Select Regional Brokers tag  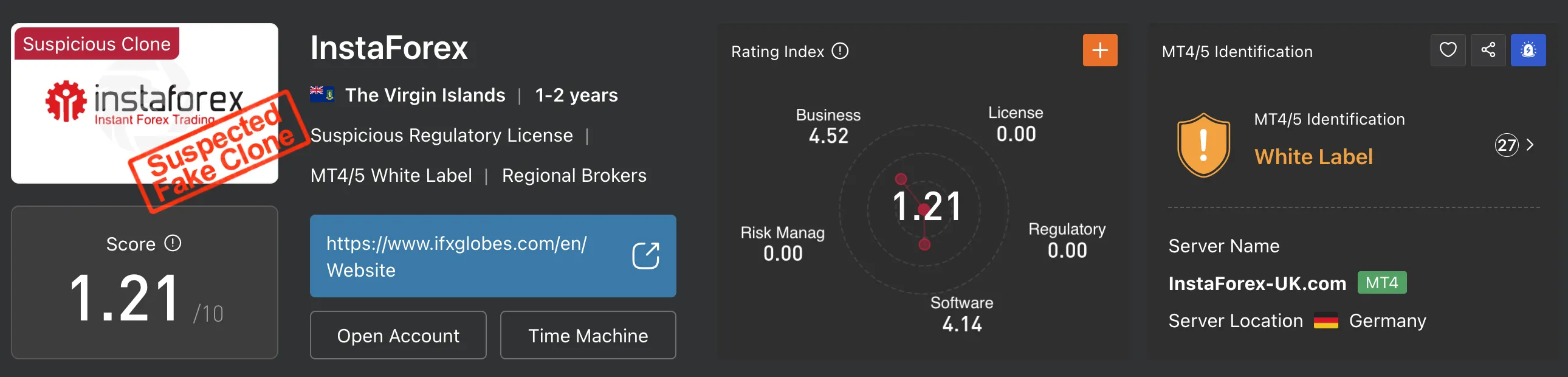tap(574, 175)
